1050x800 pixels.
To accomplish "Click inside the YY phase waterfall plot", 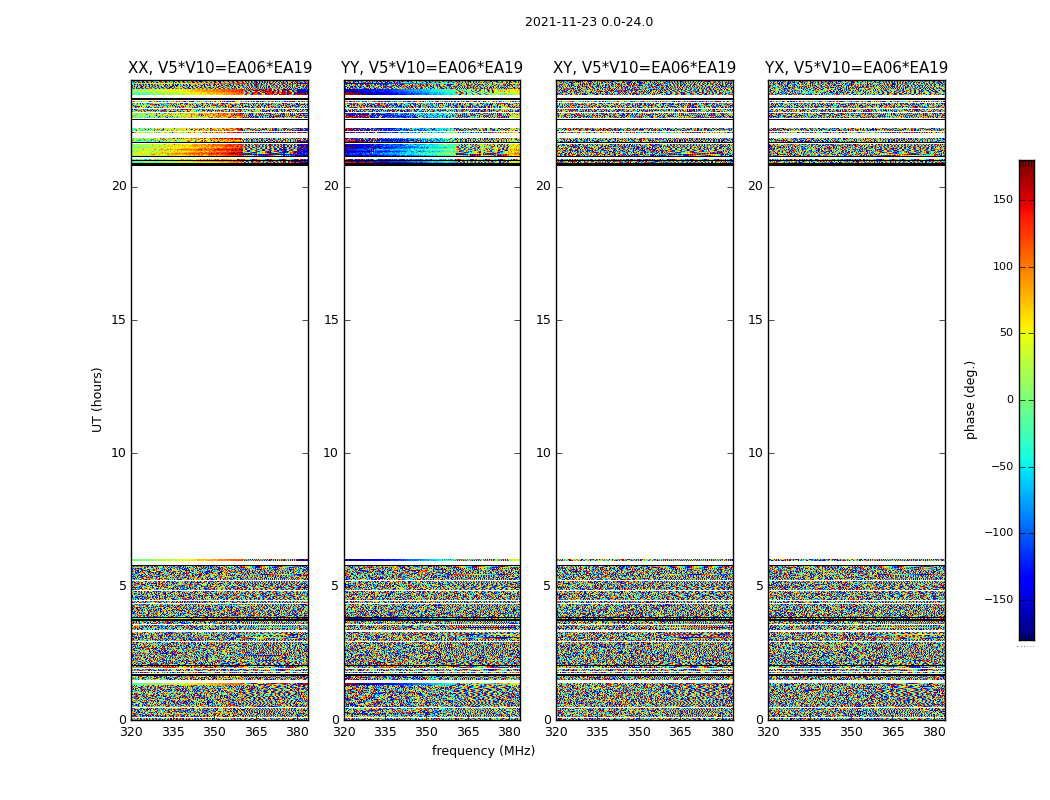I will pyautogui.click(x=432, y=400).
